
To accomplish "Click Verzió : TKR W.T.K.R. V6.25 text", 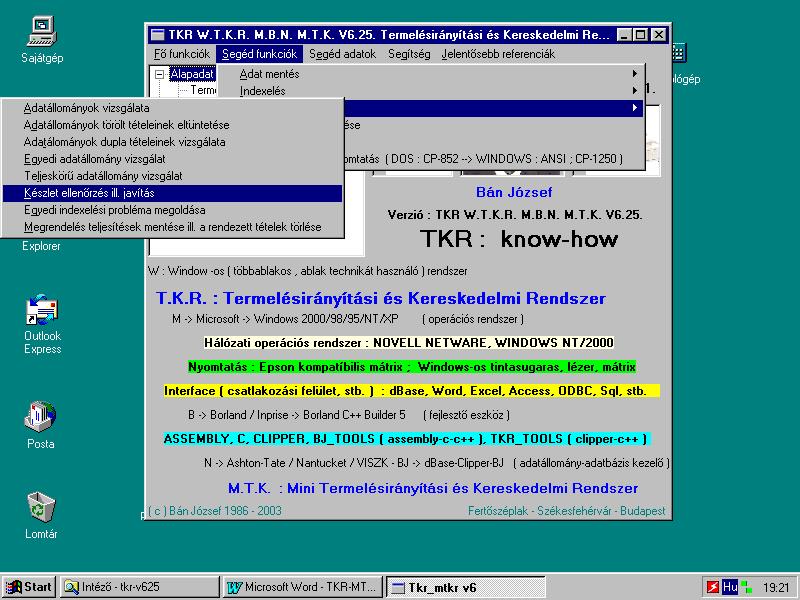I will (514, 215).
